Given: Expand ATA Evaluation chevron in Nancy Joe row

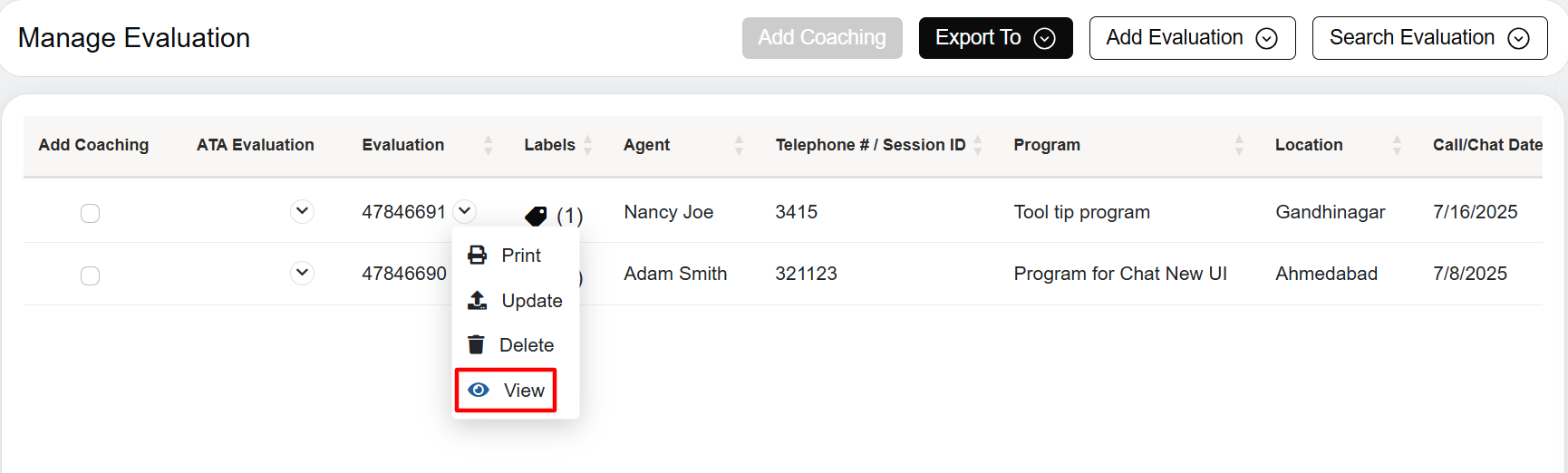Looking at the screenshot, I should coord(302,211).
